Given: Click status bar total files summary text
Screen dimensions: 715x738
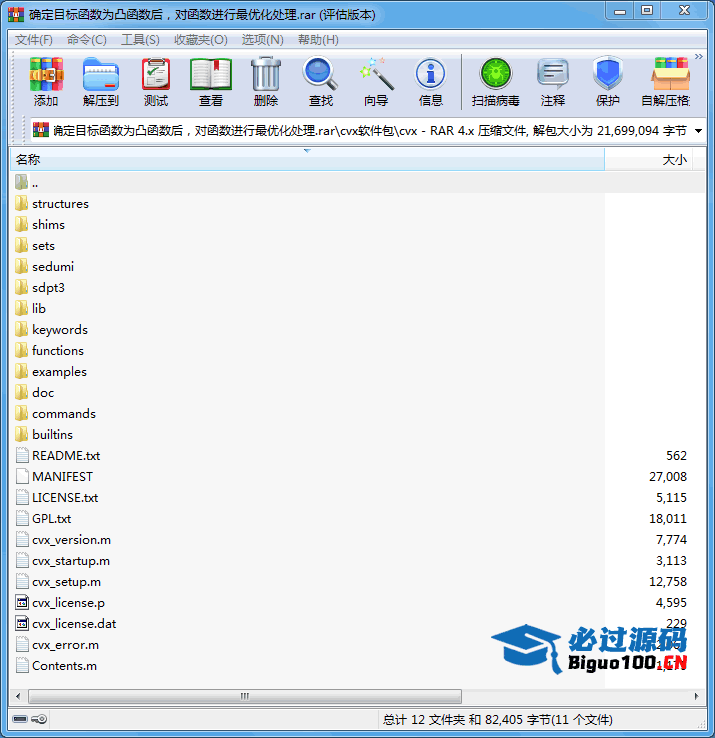Looking at the screenshot, I should (498, 720).
